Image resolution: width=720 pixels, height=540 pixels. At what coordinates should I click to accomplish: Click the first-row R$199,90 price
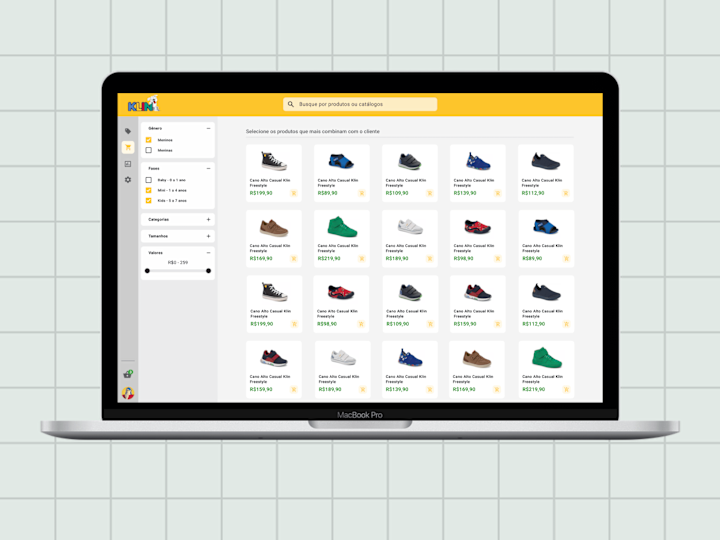tap(261, 193)
